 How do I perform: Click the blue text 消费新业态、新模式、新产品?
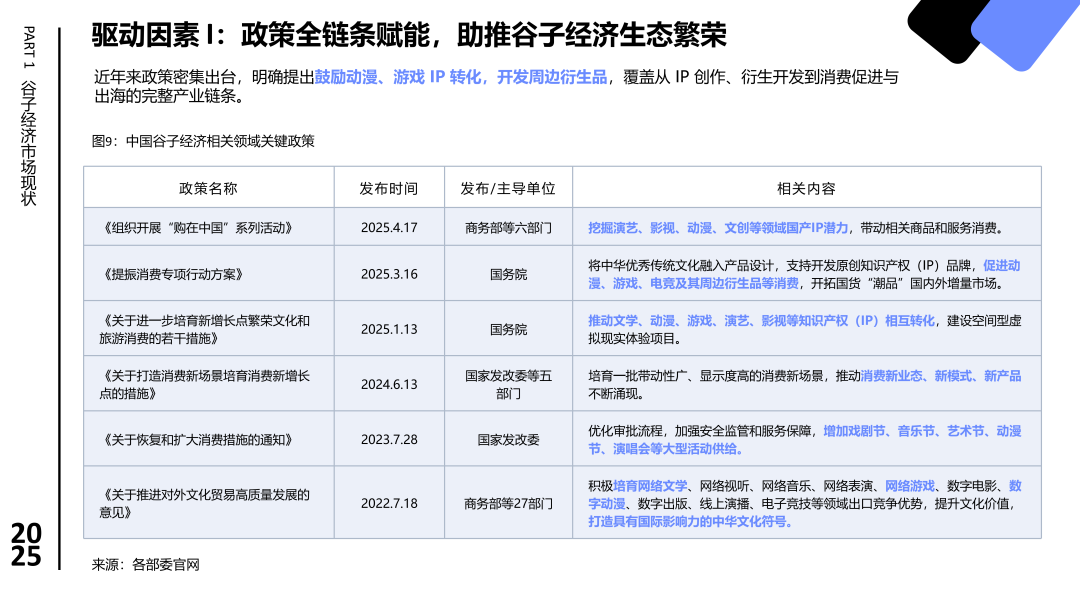(941, 375)
